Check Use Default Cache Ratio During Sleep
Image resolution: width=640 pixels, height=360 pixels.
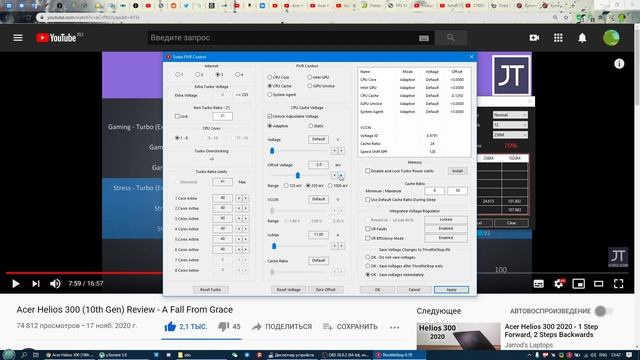[367, 200]
